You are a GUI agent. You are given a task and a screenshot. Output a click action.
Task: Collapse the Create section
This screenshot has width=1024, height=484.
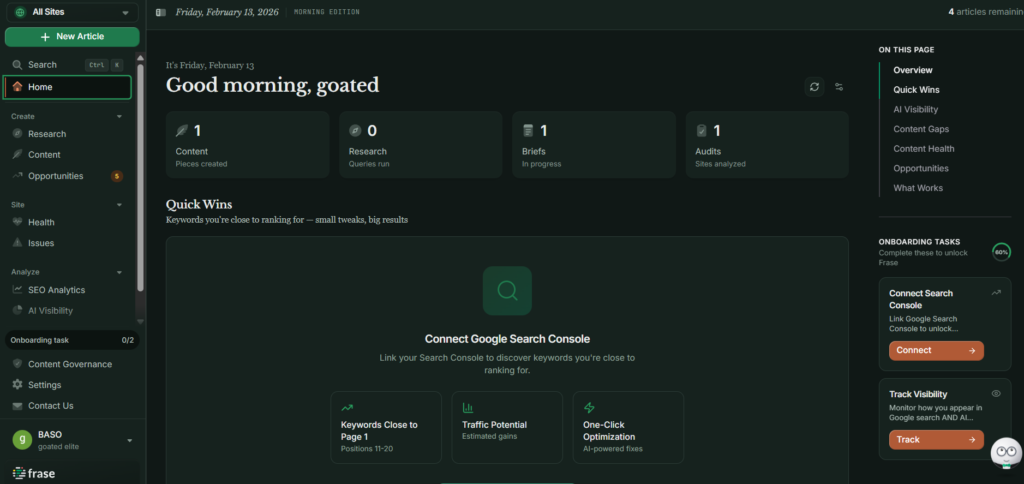point(119,116)
